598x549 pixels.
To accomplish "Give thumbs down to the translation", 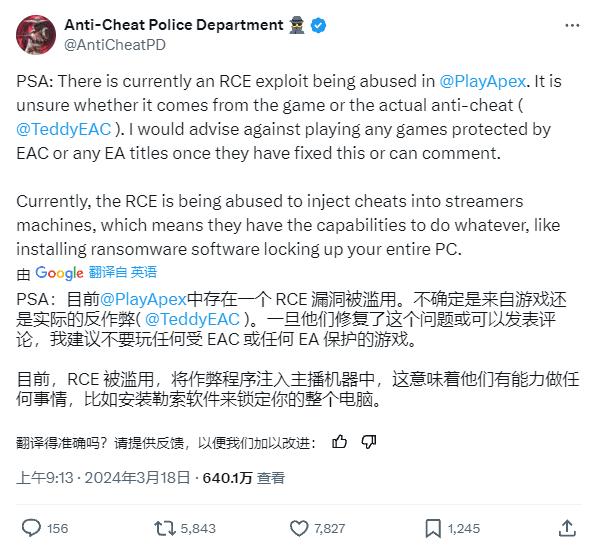I will point(369,442).
